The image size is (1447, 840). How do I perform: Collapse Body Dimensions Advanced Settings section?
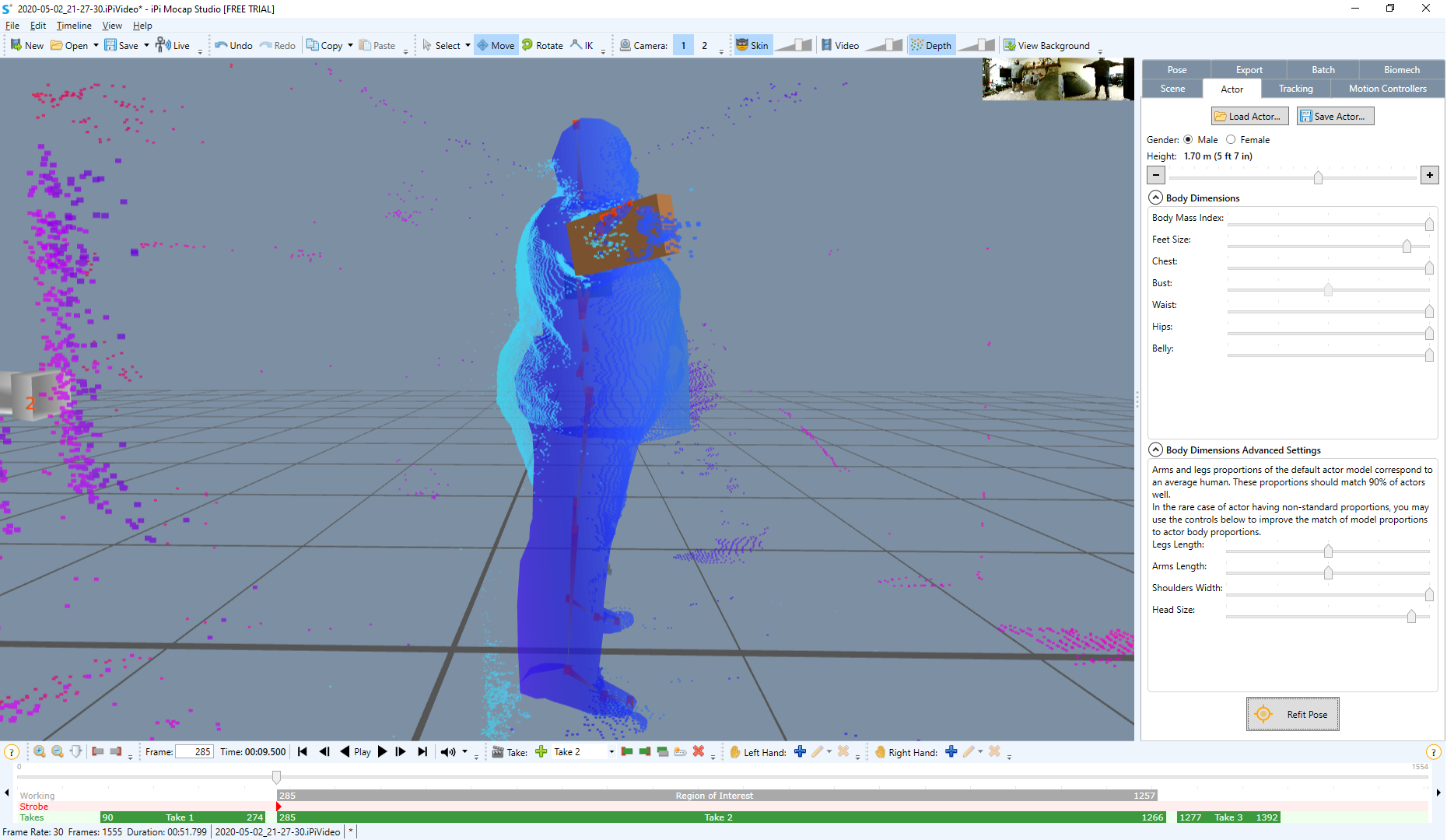click(1156, 450)
